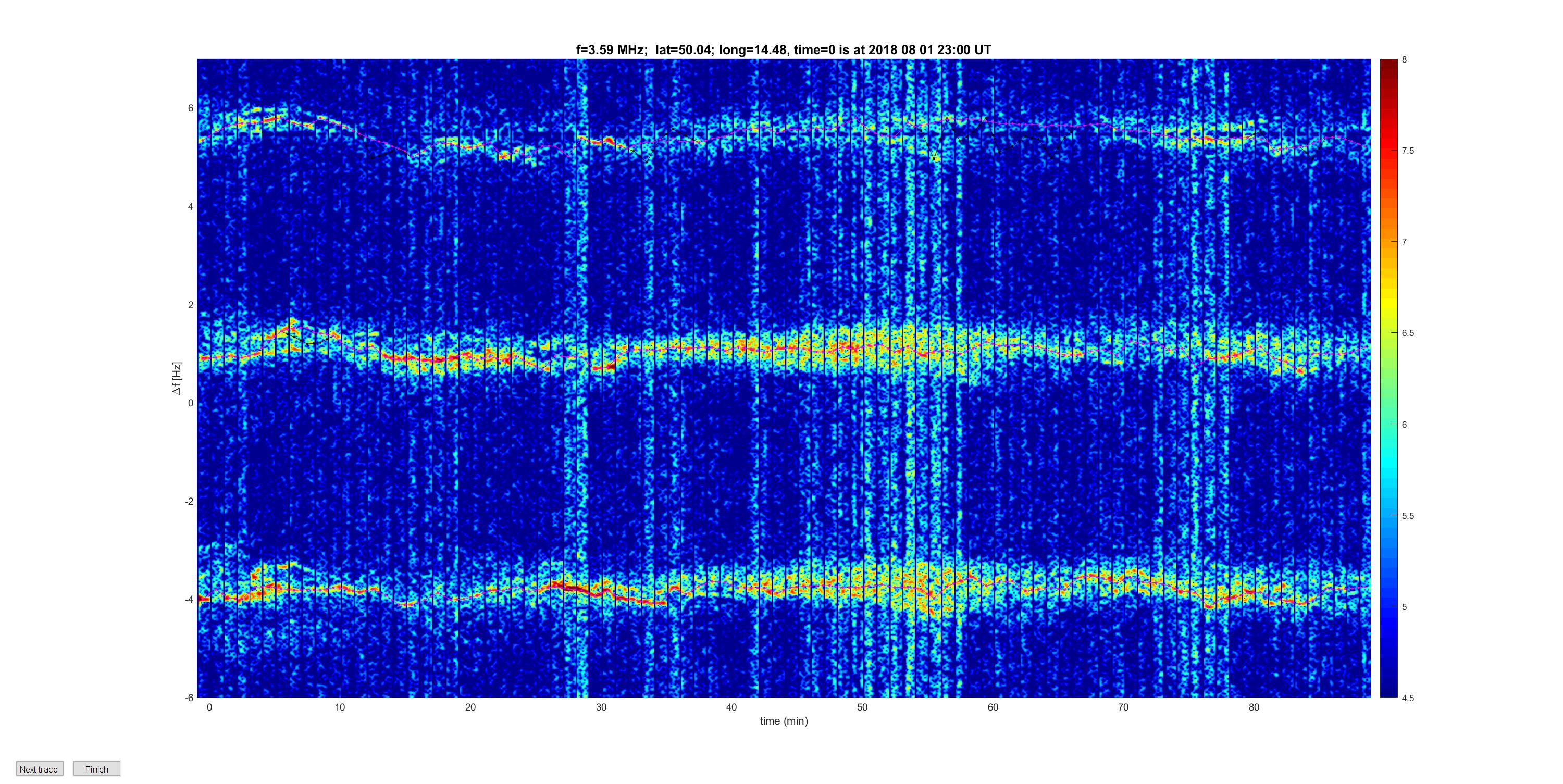1563x784 pixels.
Task: Click the lower trace near -4 Hz at 30 minutes
Action: (601, 593)
